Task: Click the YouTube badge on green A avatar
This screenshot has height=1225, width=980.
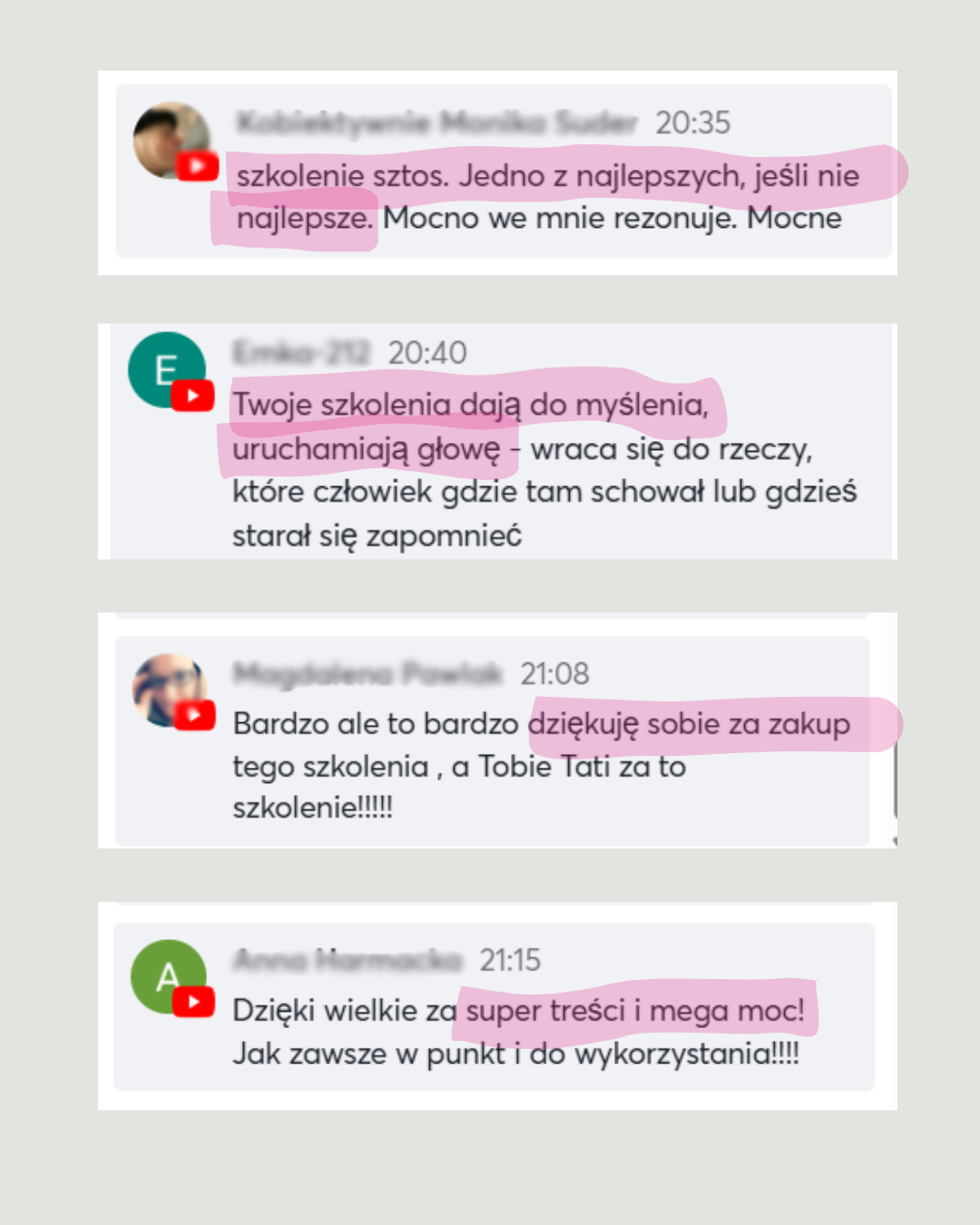Action: (x=193, y=1002)
